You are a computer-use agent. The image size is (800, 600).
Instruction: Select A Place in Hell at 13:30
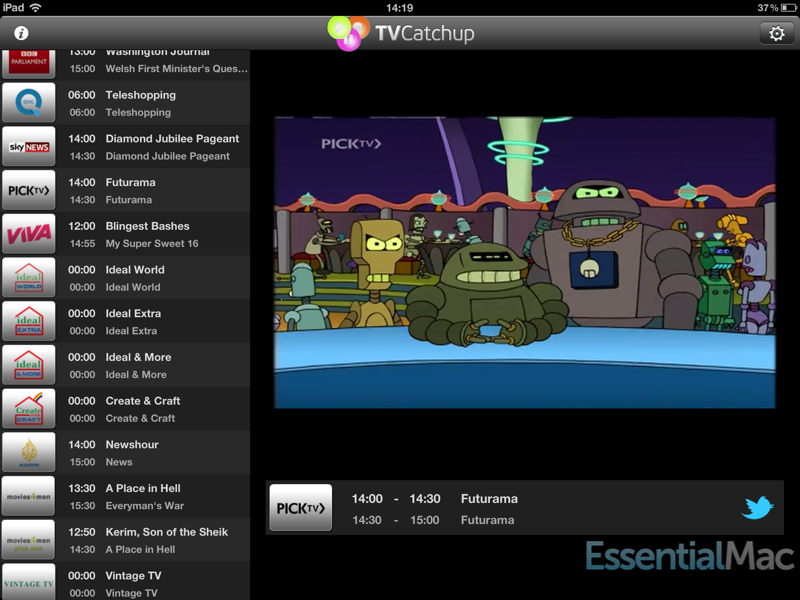(x=143, y=489)
